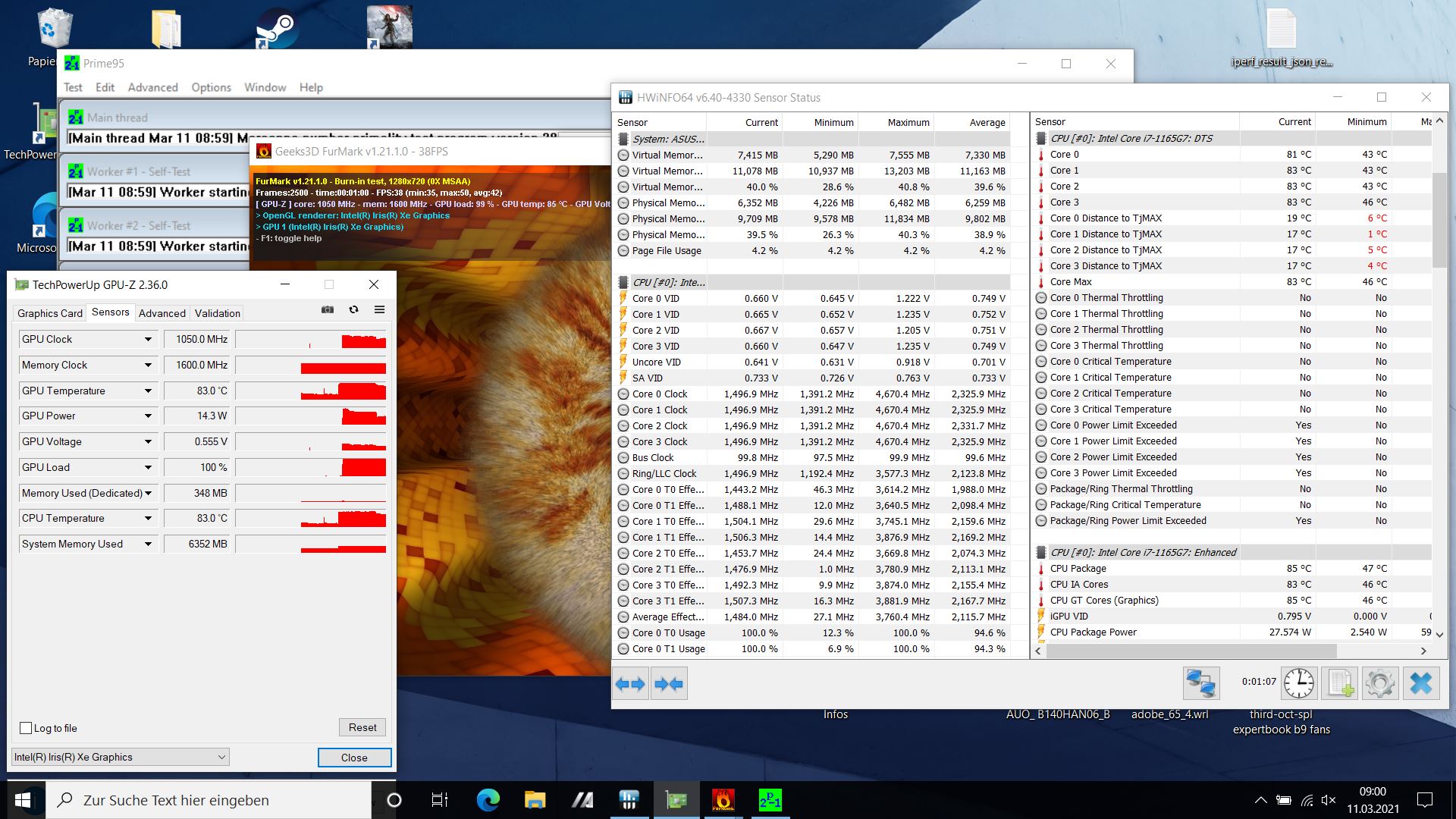Click HWiNFO expand columns arrows icon
This screenshot has height=819, width=1456.
[630, 684]
